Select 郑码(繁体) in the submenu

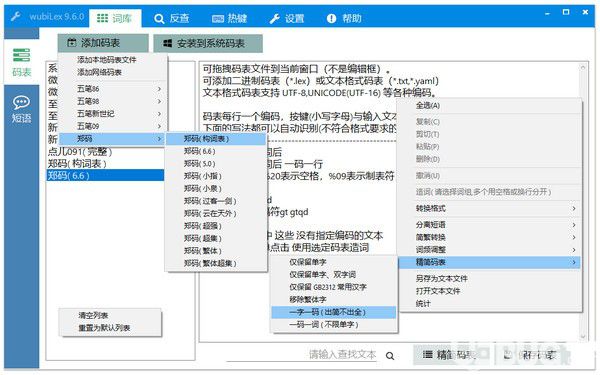click(x=216, y=251)
